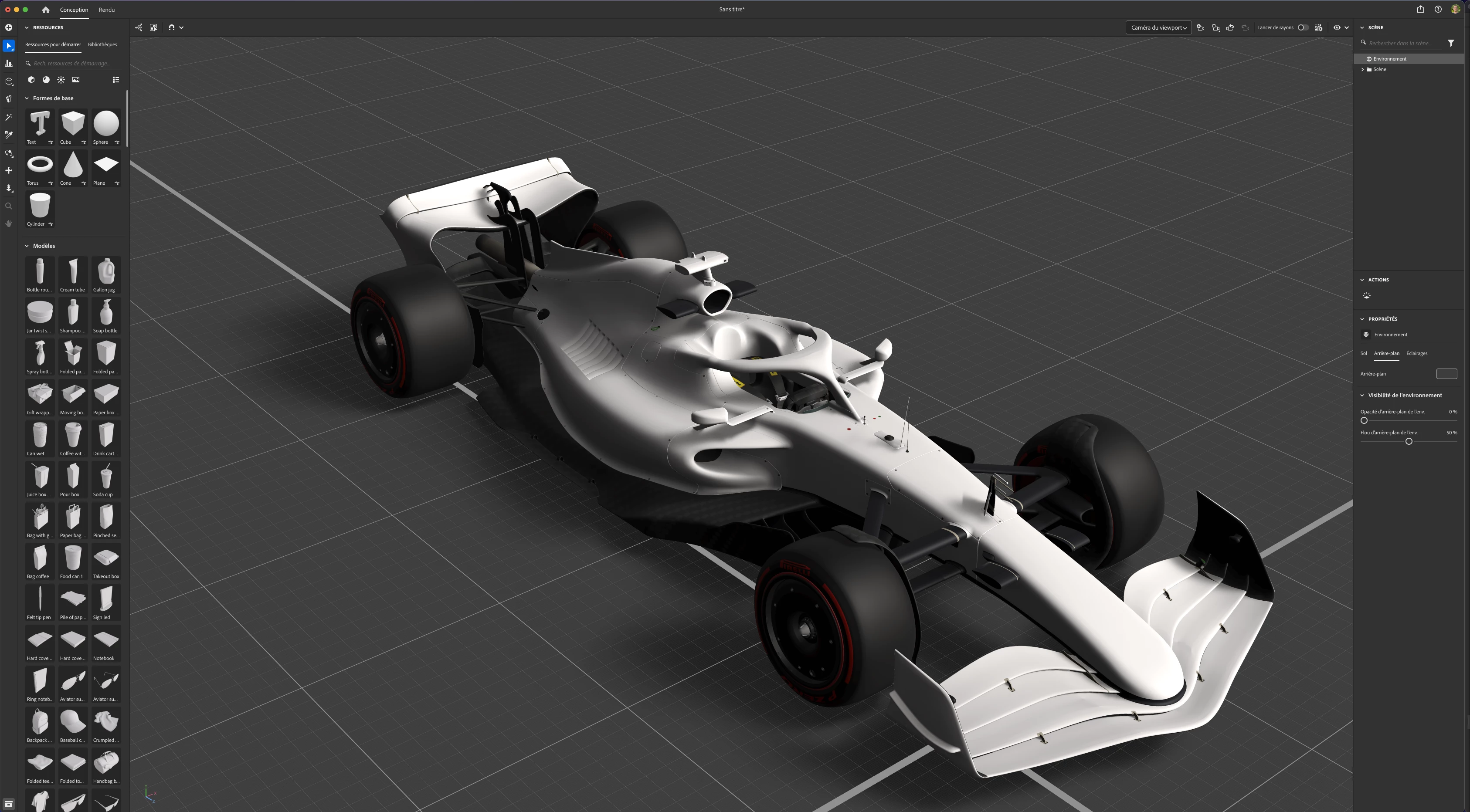Screen dimensions: 1470x812
Task: Click the Torus shape thumbnail
Action: (x=40, y=165)
